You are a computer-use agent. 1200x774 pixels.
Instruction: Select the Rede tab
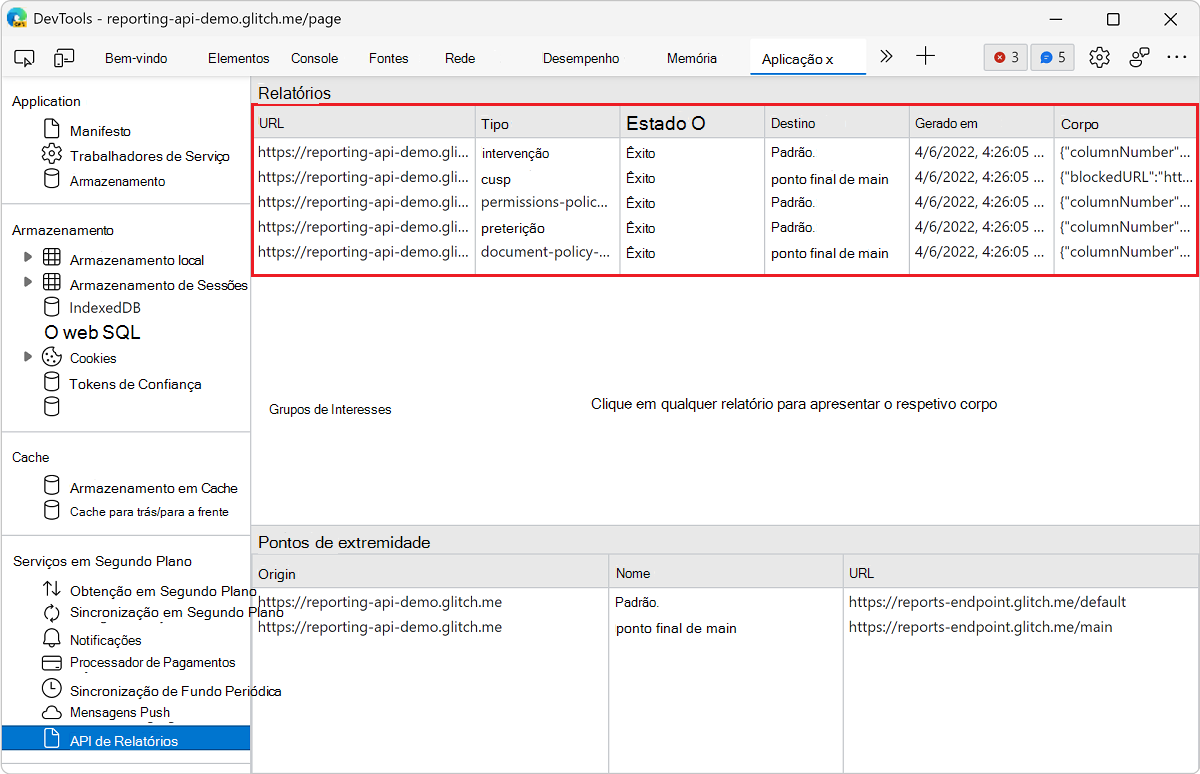(x=459, y=58)
